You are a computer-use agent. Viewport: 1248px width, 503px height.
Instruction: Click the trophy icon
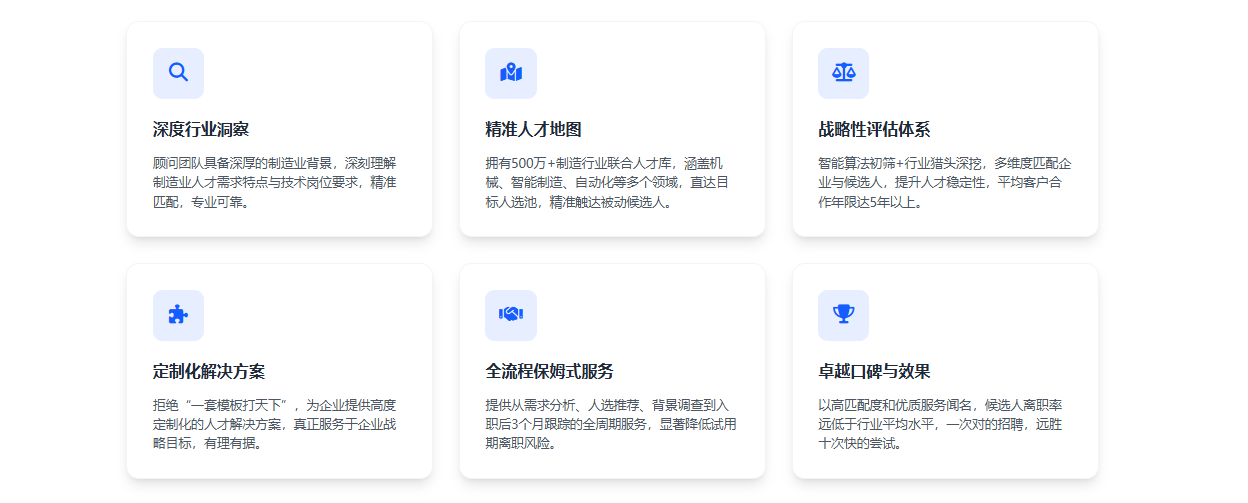pos(843,315)
